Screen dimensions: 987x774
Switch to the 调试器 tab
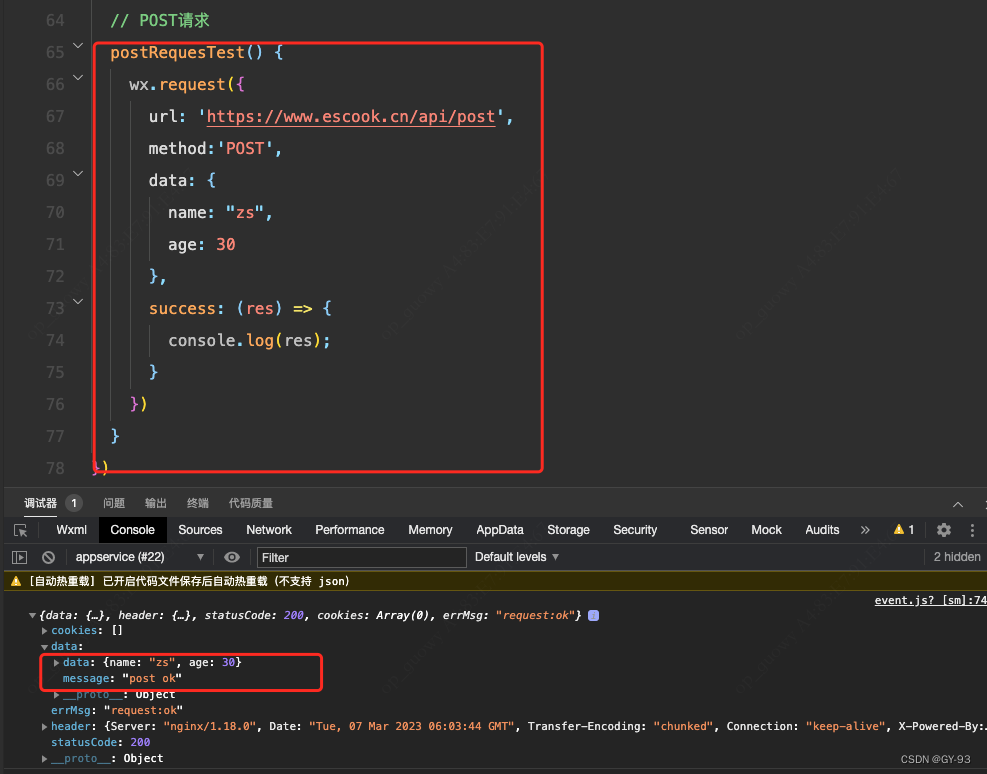coord(40,503)
